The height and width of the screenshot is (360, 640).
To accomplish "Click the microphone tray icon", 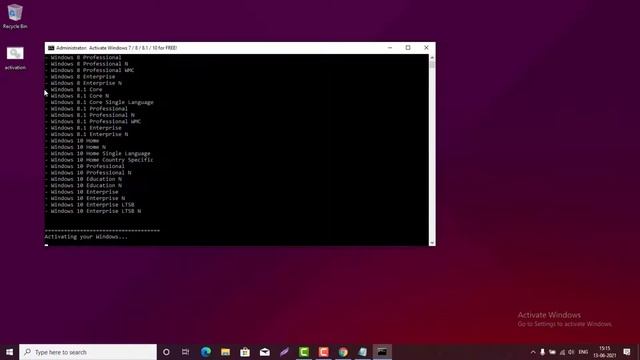I will coord(542,352).
